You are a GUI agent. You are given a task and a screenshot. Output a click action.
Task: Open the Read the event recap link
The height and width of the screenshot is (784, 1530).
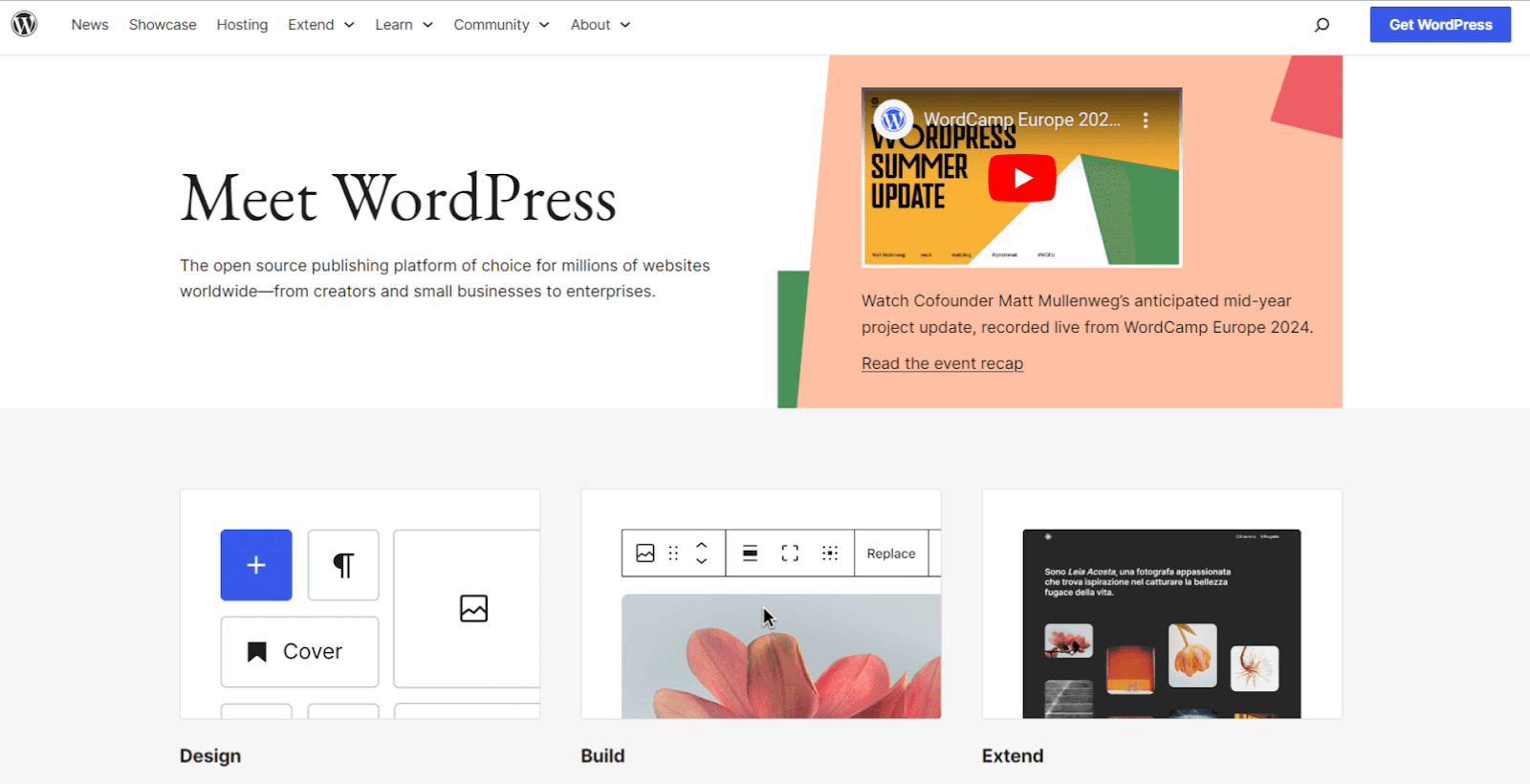point(942,363)
